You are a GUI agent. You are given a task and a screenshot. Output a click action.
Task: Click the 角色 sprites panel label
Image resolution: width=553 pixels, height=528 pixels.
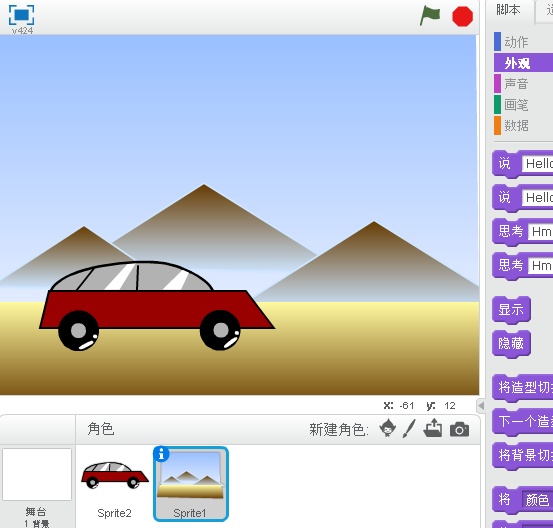(x=101, y=429)
